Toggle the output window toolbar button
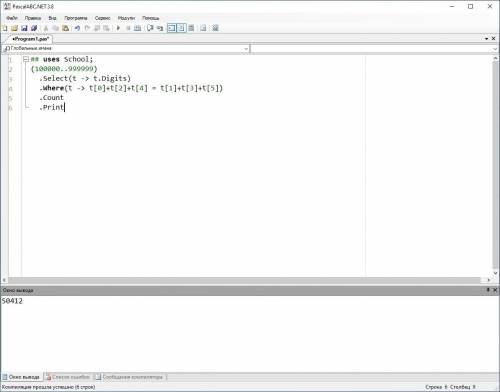500x392 pixels. click(172, 28)
